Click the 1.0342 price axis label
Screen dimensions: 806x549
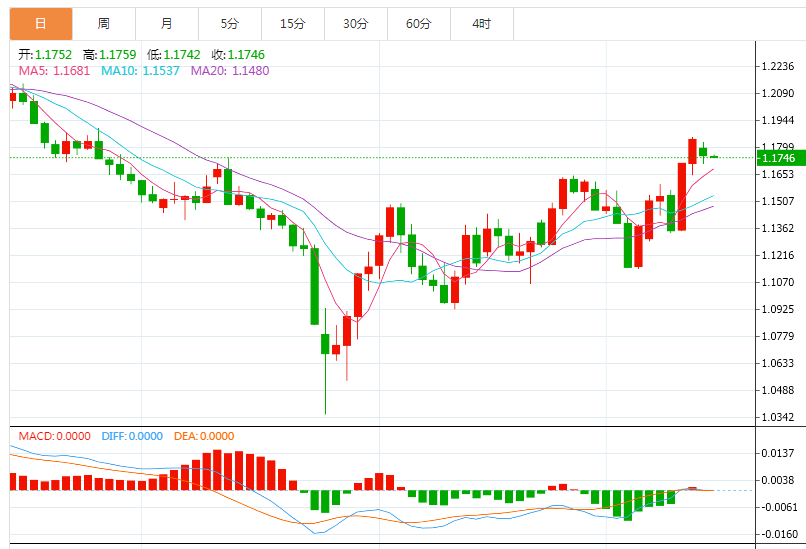click(778, 417)
